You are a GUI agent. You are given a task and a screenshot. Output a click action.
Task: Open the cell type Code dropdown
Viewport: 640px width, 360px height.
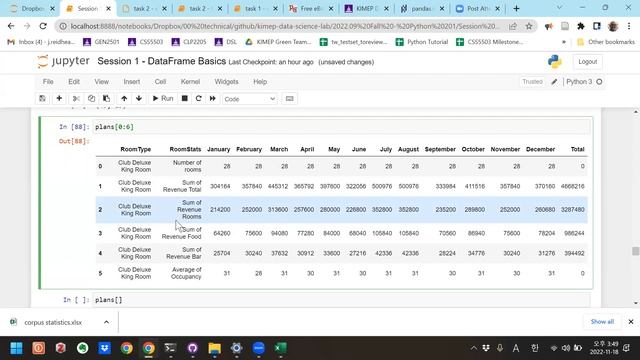click(x=250, y=99)
